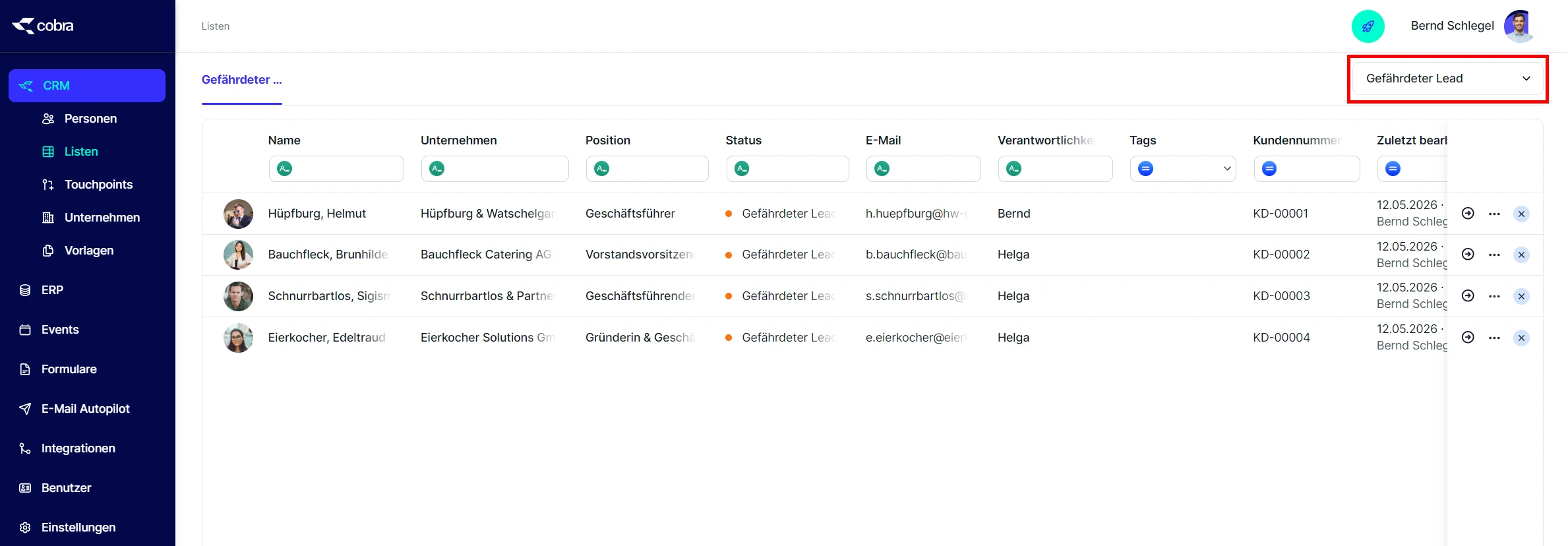Click the Status filter operator icon

pos(742,169)
